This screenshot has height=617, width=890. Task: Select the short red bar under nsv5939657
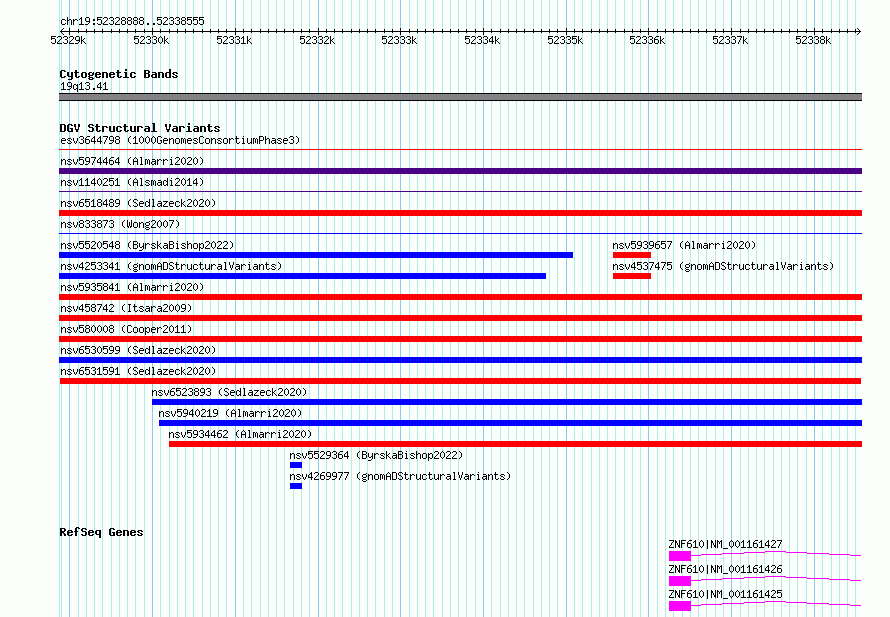(632, 255)
